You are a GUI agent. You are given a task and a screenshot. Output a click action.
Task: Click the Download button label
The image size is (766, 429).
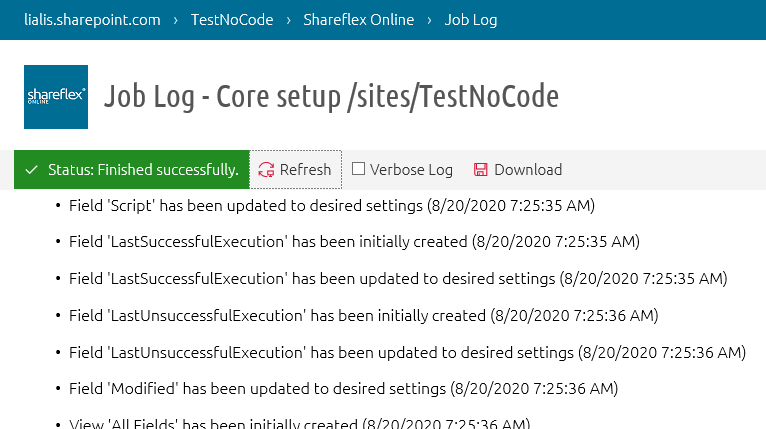pos(528,170)
